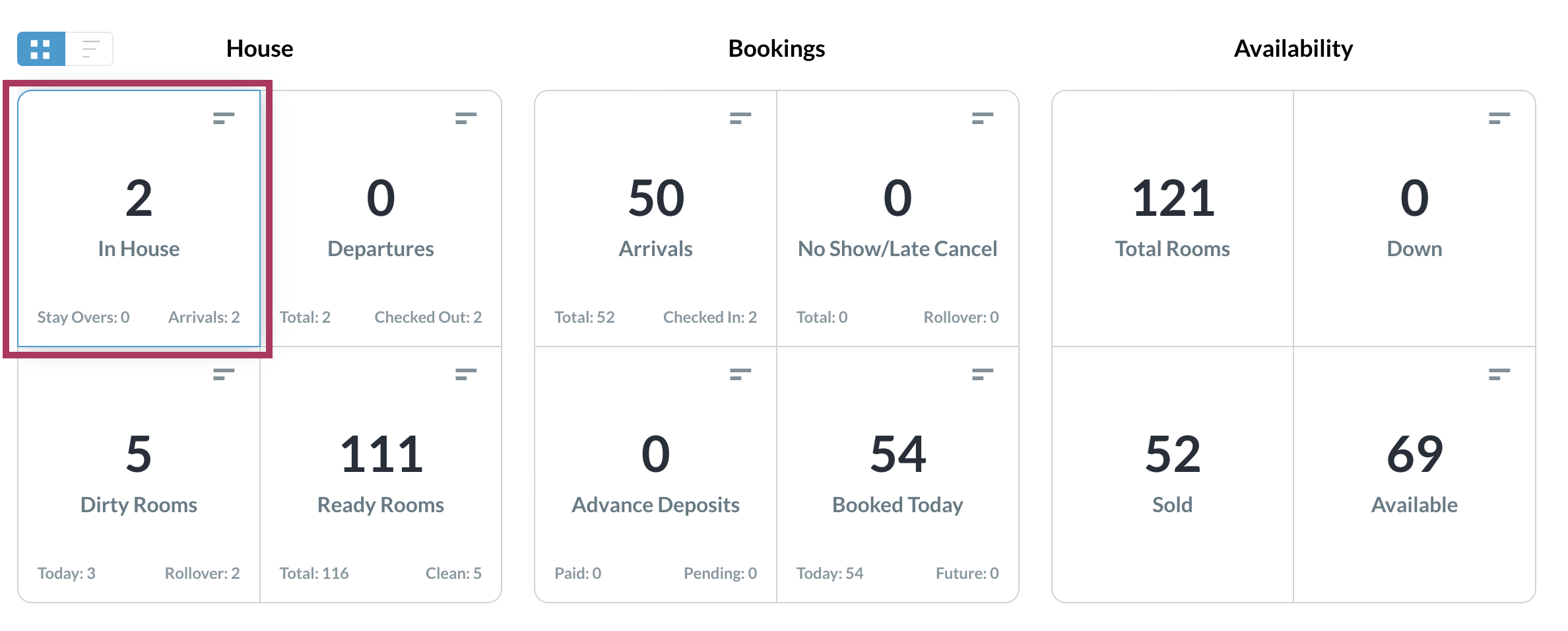The image size is (1568, 631).
Task: Switch to list view layout
Action: click(x=90, y=49)
